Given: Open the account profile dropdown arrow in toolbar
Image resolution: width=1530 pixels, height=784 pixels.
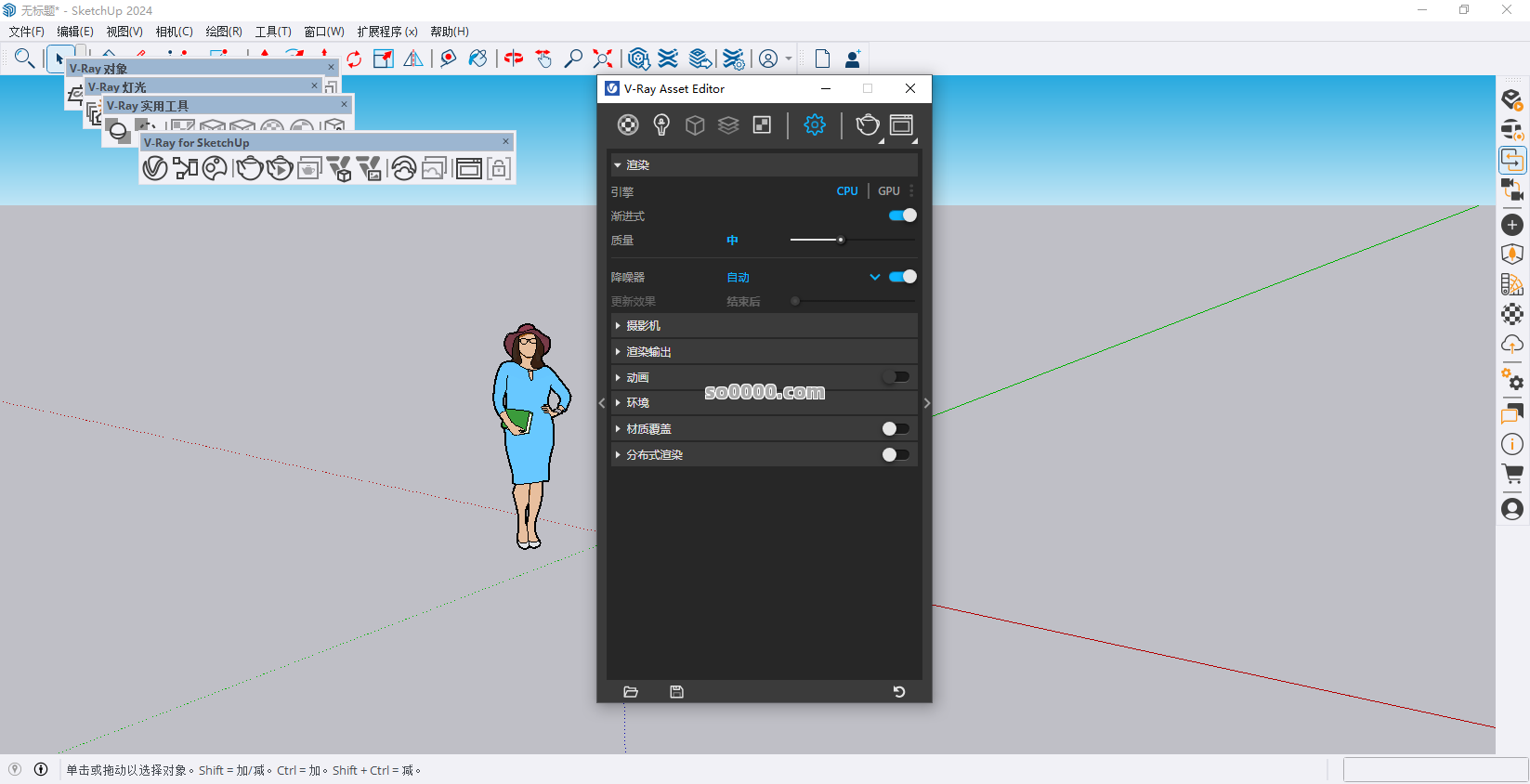Looking at the screenshot, I should click(x=789, y=59).
